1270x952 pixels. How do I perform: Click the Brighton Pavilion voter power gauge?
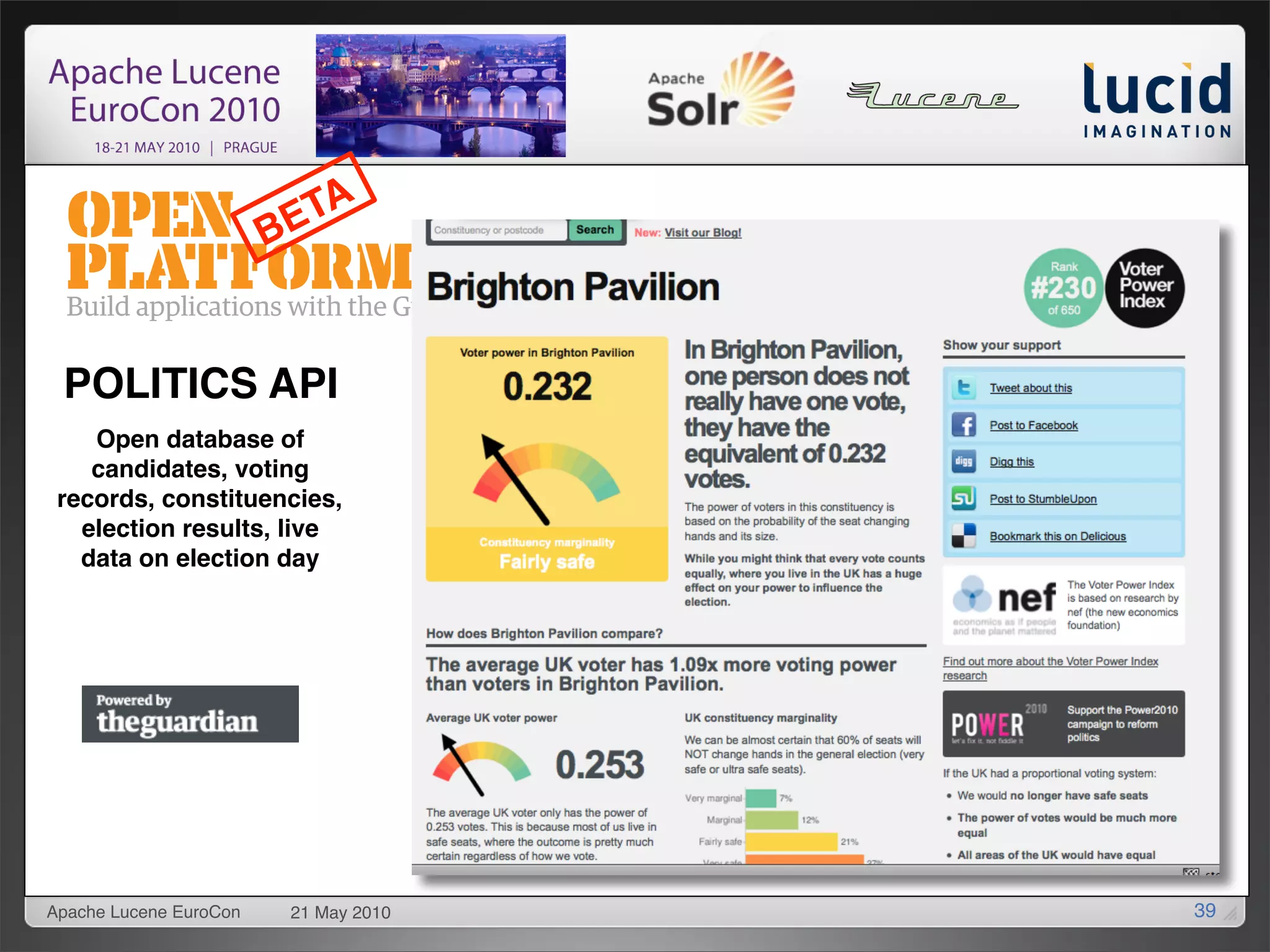[546, 481]
